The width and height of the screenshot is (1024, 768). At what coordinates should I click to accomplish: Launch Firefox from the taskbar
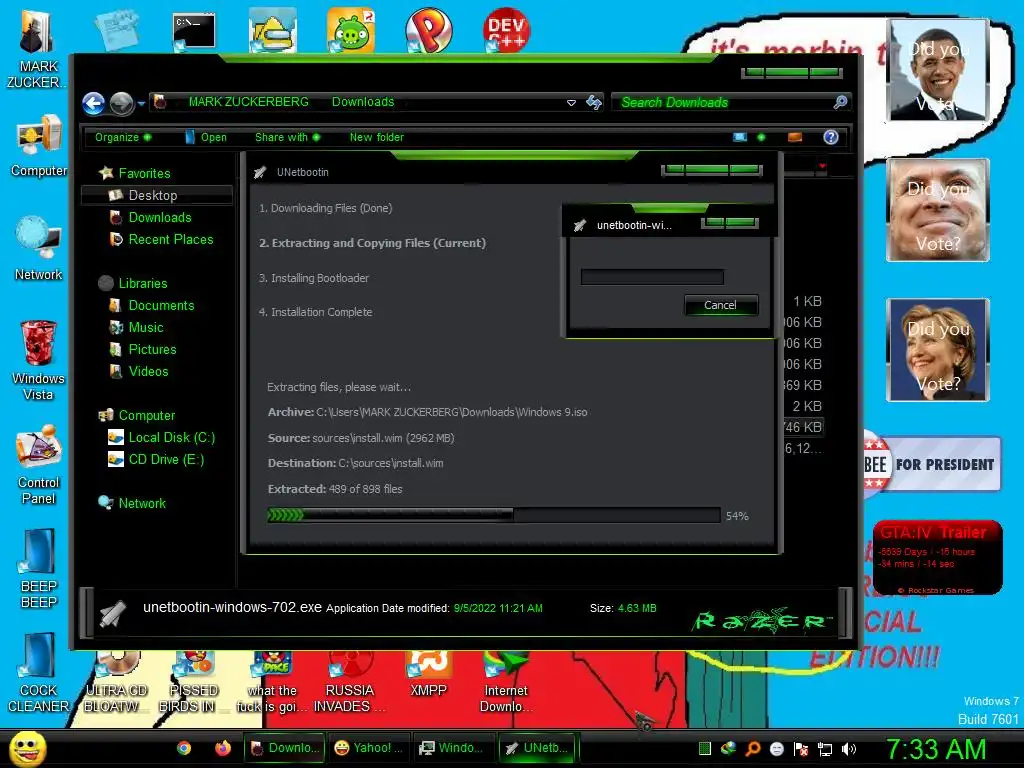pos(223,748)
